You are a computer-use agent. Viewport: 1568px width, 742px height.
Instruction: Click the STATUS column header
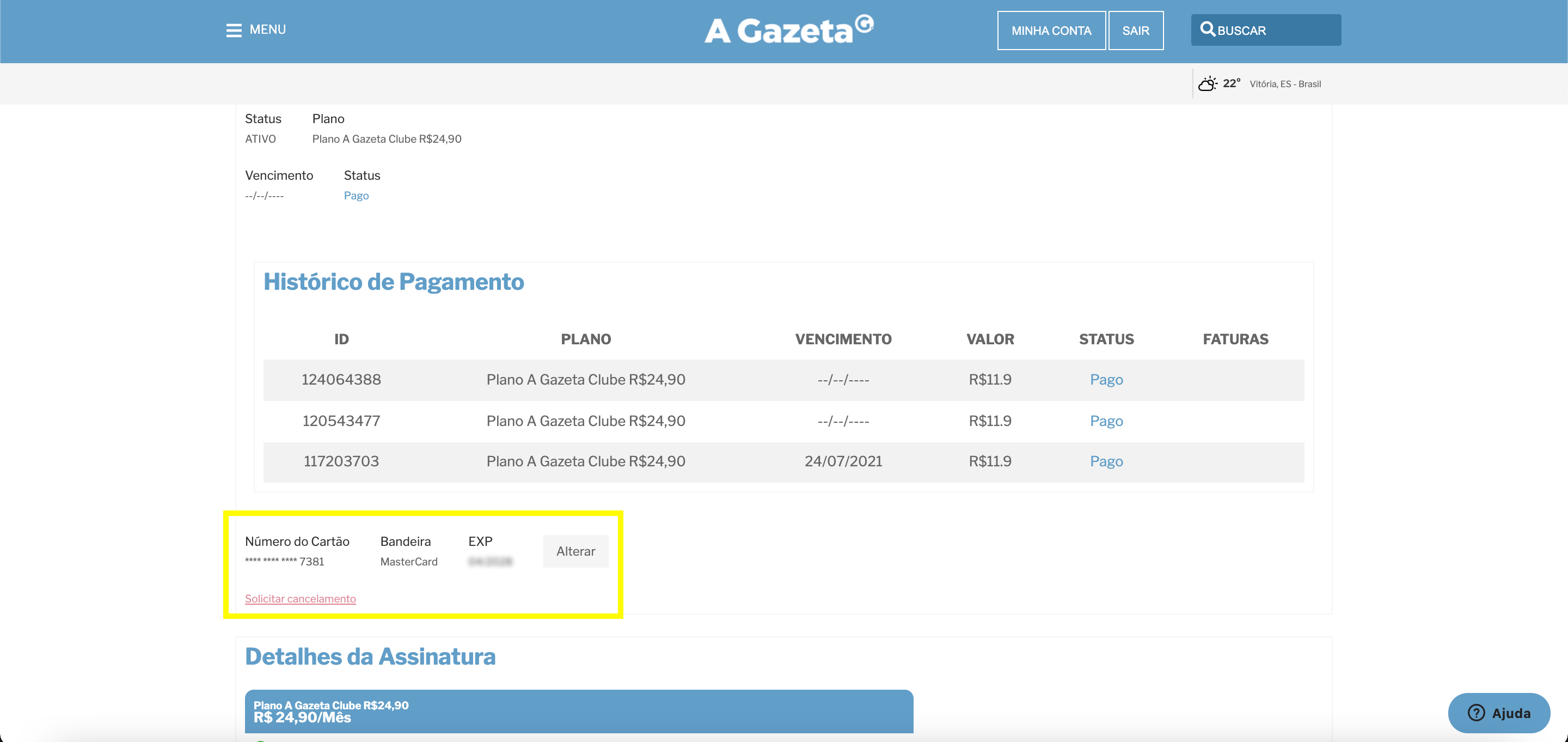tap(1106, 339)
